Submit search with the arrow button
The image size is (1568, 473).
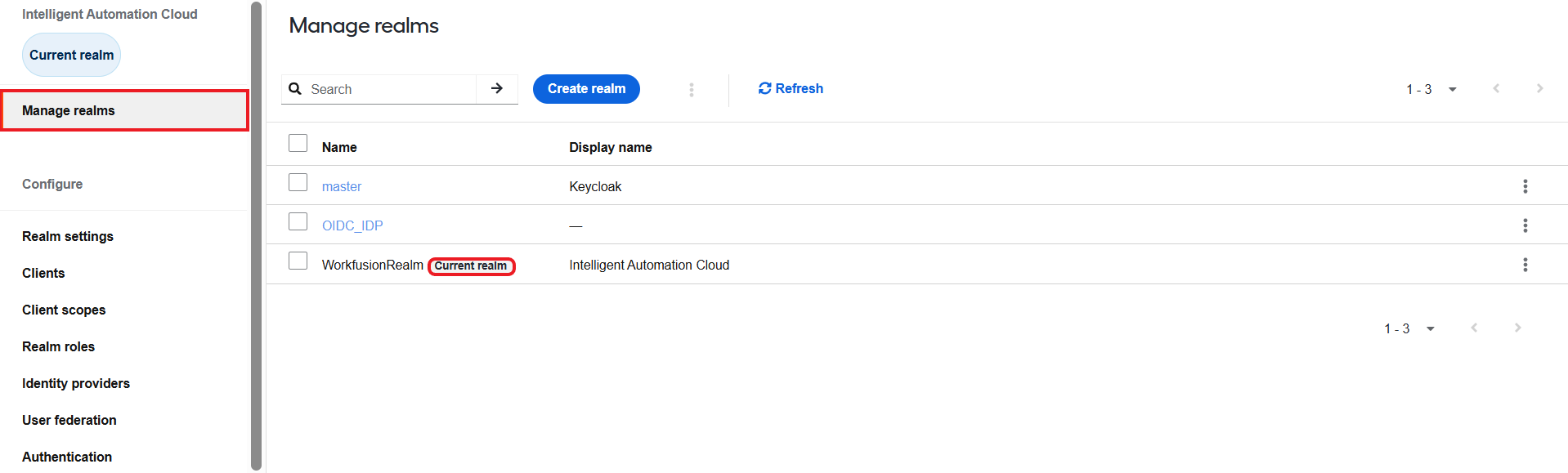[497, 89]
